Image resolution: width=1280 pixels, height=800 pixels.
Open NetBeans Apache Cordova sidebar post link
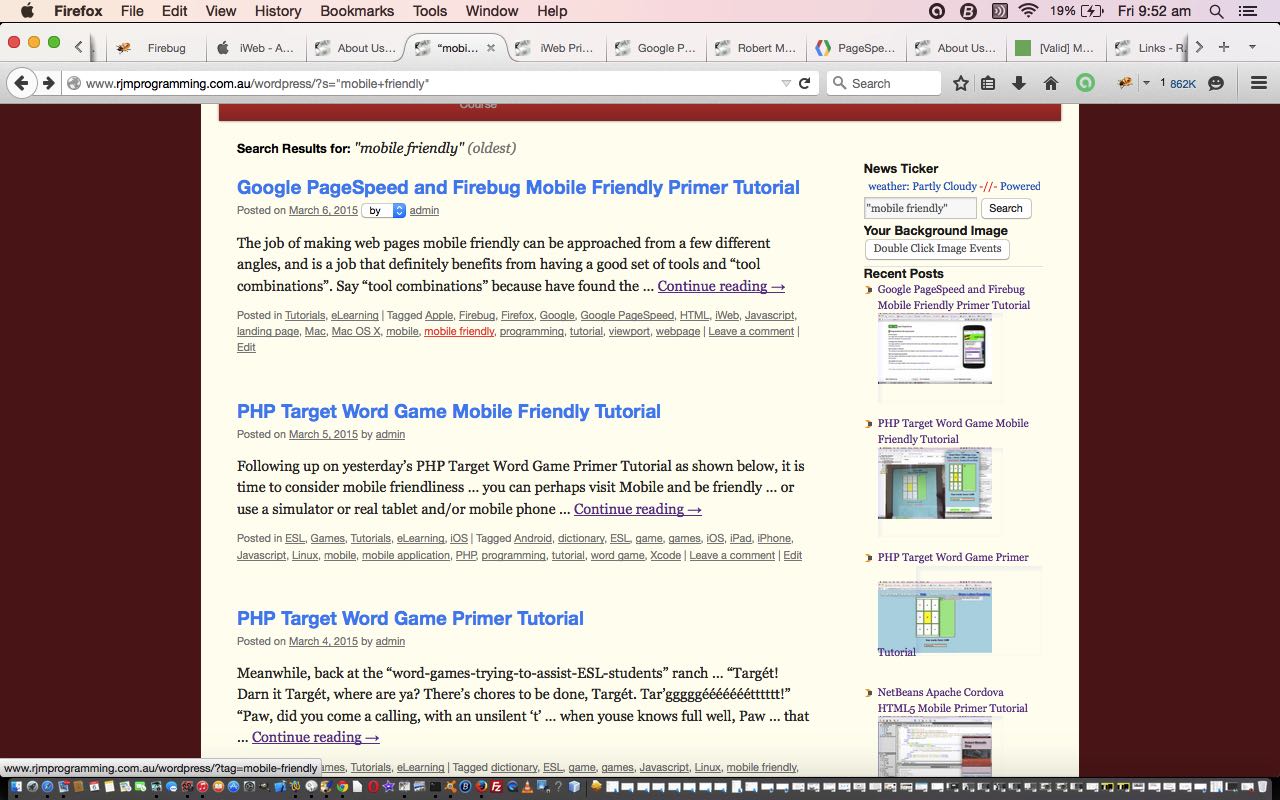point(952,700)
